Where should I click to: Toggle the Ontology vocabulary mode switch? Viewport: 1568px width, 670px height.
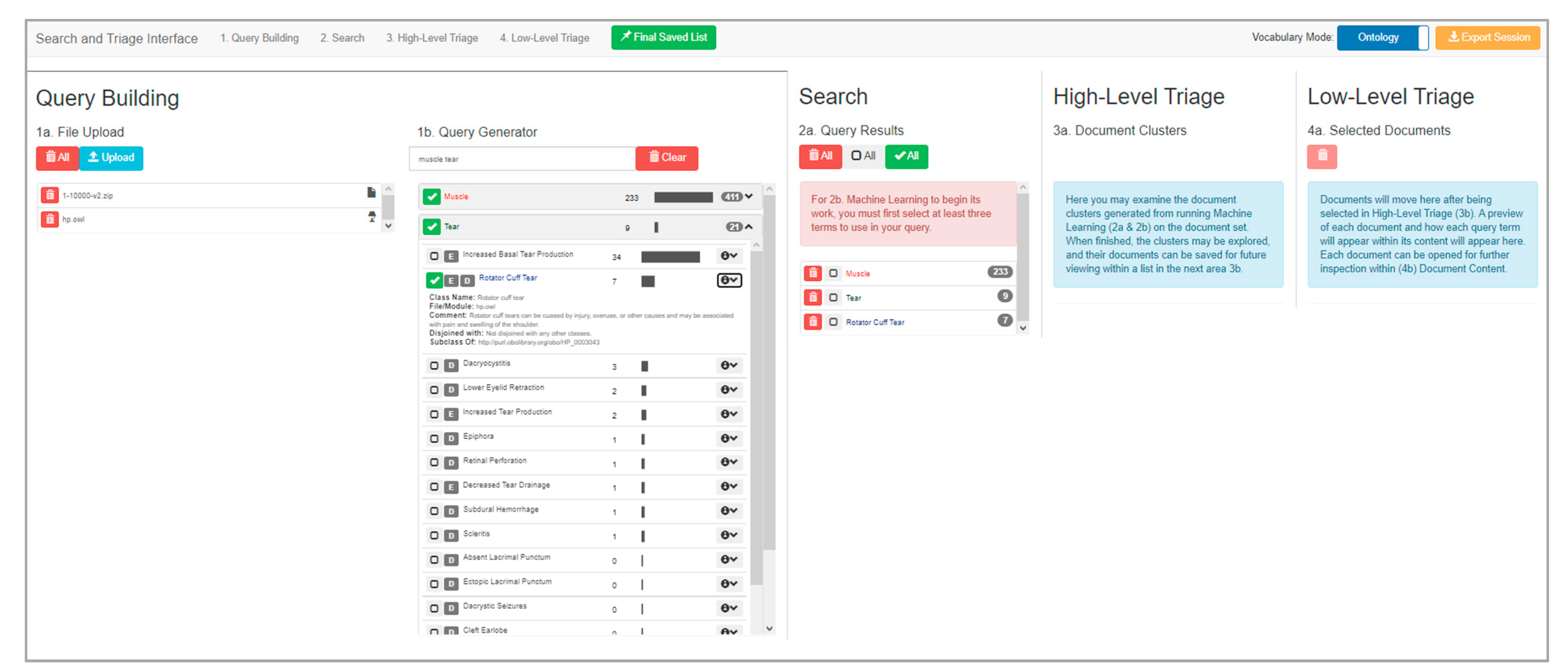click(1382, 37)
